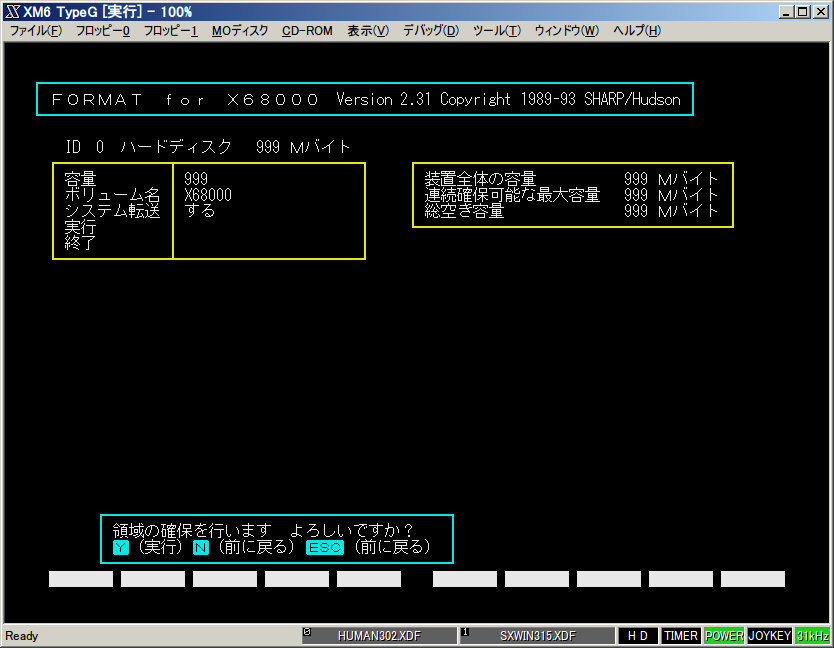Select the システム転送 option
This screenshot has height=648, width=834.
click(x=112, y=211)
